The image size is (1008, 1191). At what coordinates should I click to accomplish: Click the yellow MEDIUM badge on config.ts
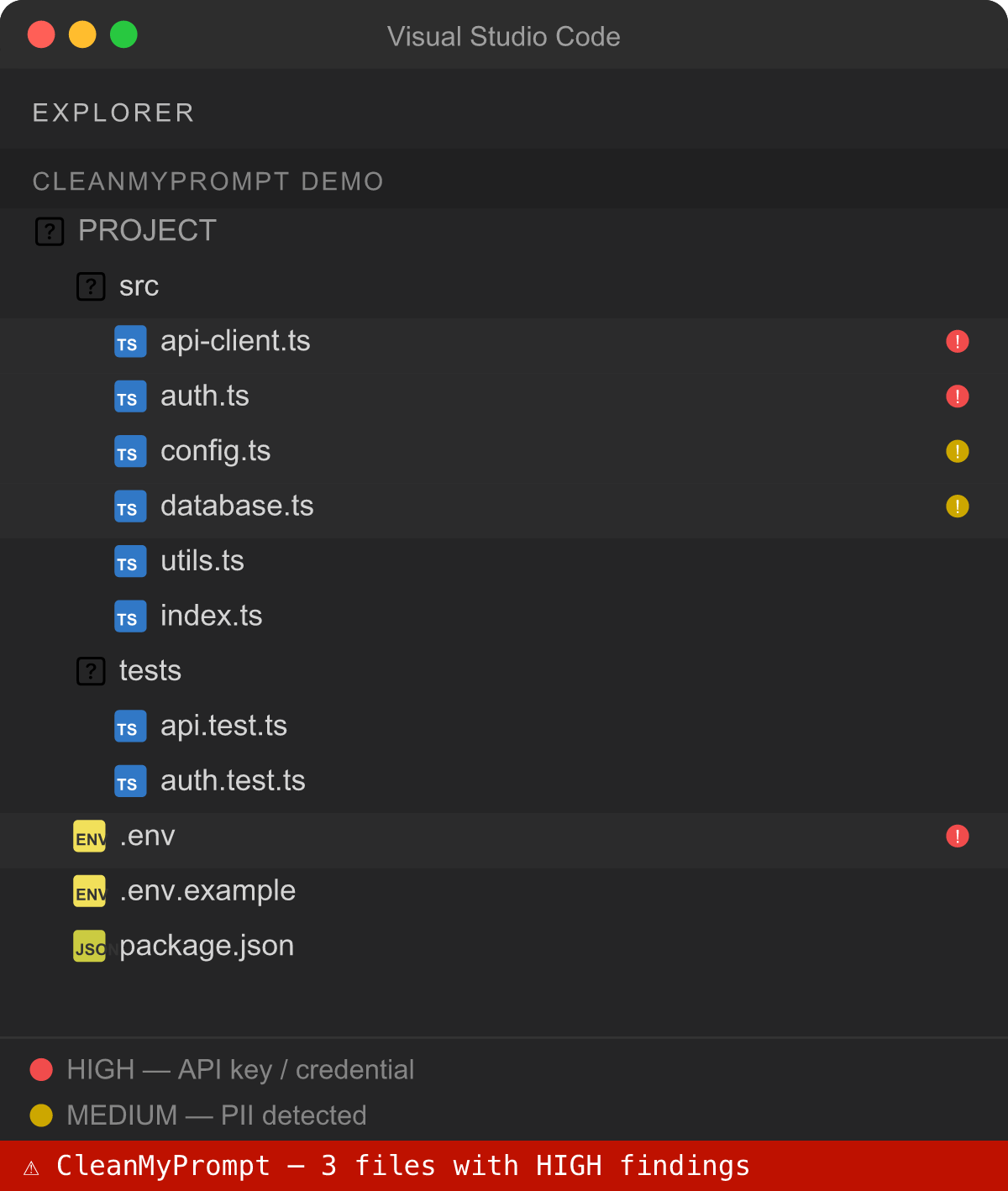[x=958, y=452]
